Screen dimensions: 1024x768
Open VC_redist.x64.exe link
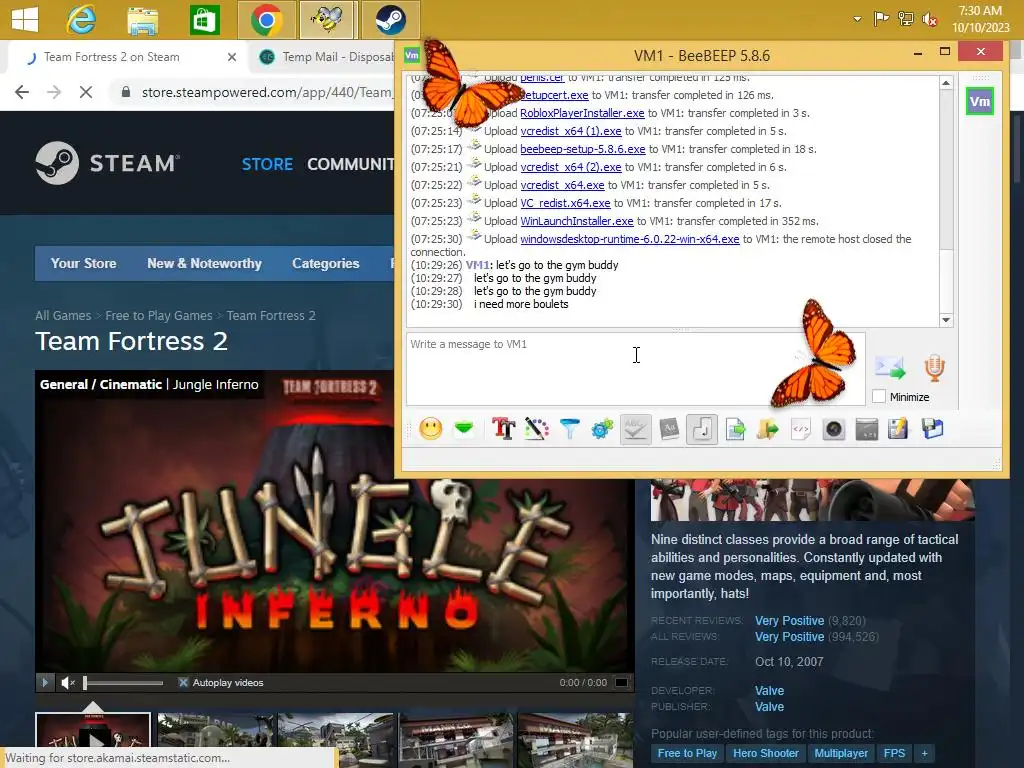pyautogui.click(x=565, y=203)
